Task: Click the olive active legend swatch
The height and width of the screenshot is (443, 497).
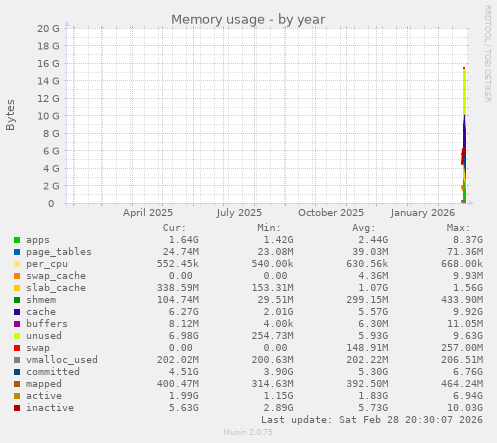Action: (17, 396)
